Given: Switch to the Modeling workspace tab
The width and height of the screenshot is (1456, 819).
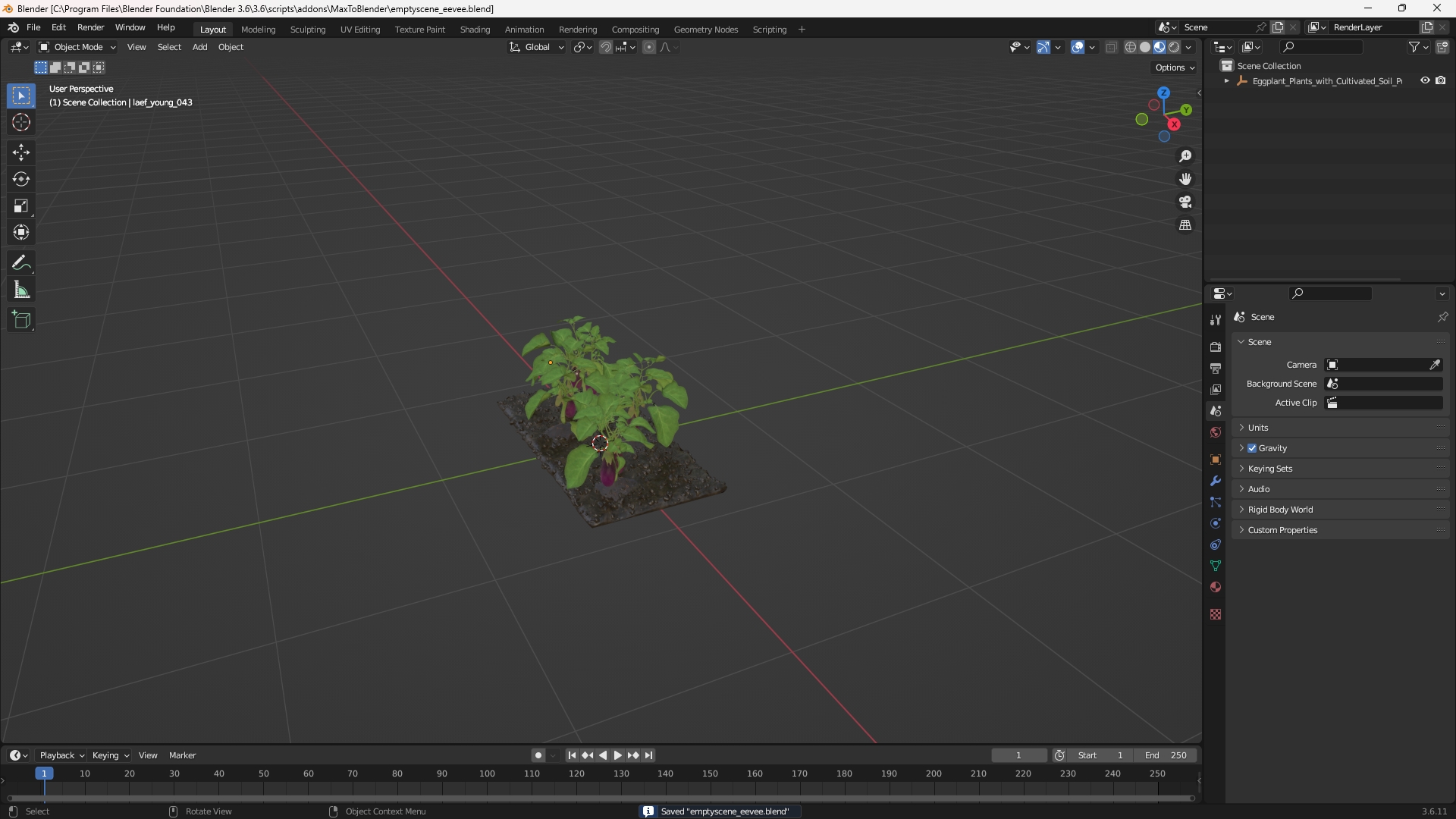Looking at the screenshot, I should (x=258, y=30).
